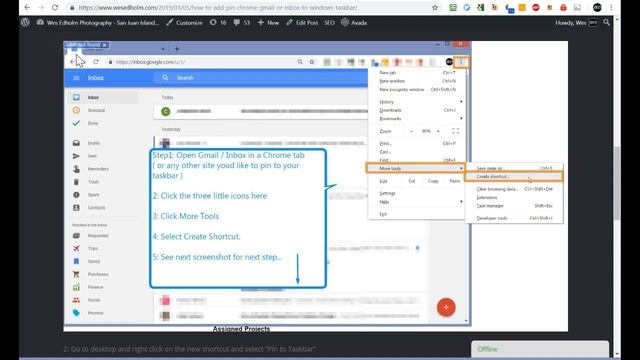The height and width of the screenshot is (360, 640).
Task: Open the SEO admin bar menu
Action: (x=329, y=23)
